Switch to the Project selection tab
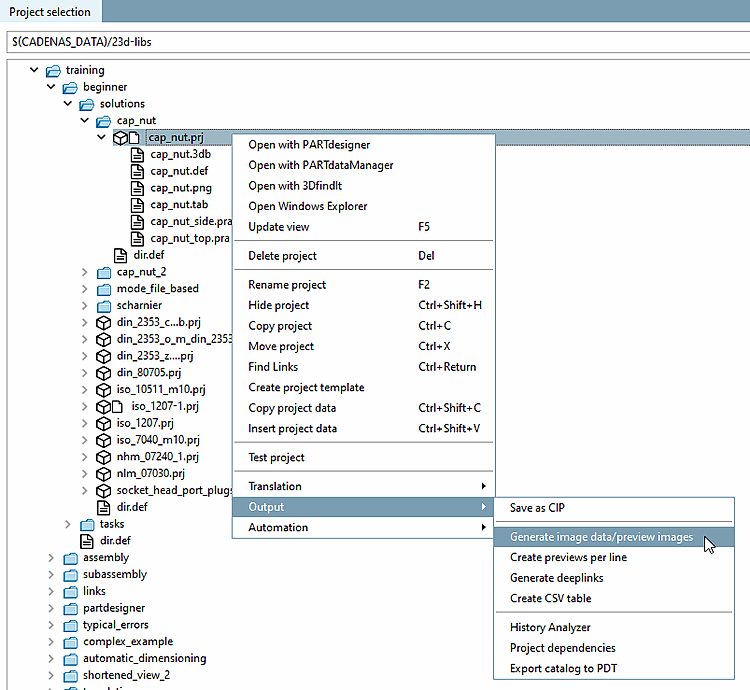750x690 pixels. (x=50, y=12)
